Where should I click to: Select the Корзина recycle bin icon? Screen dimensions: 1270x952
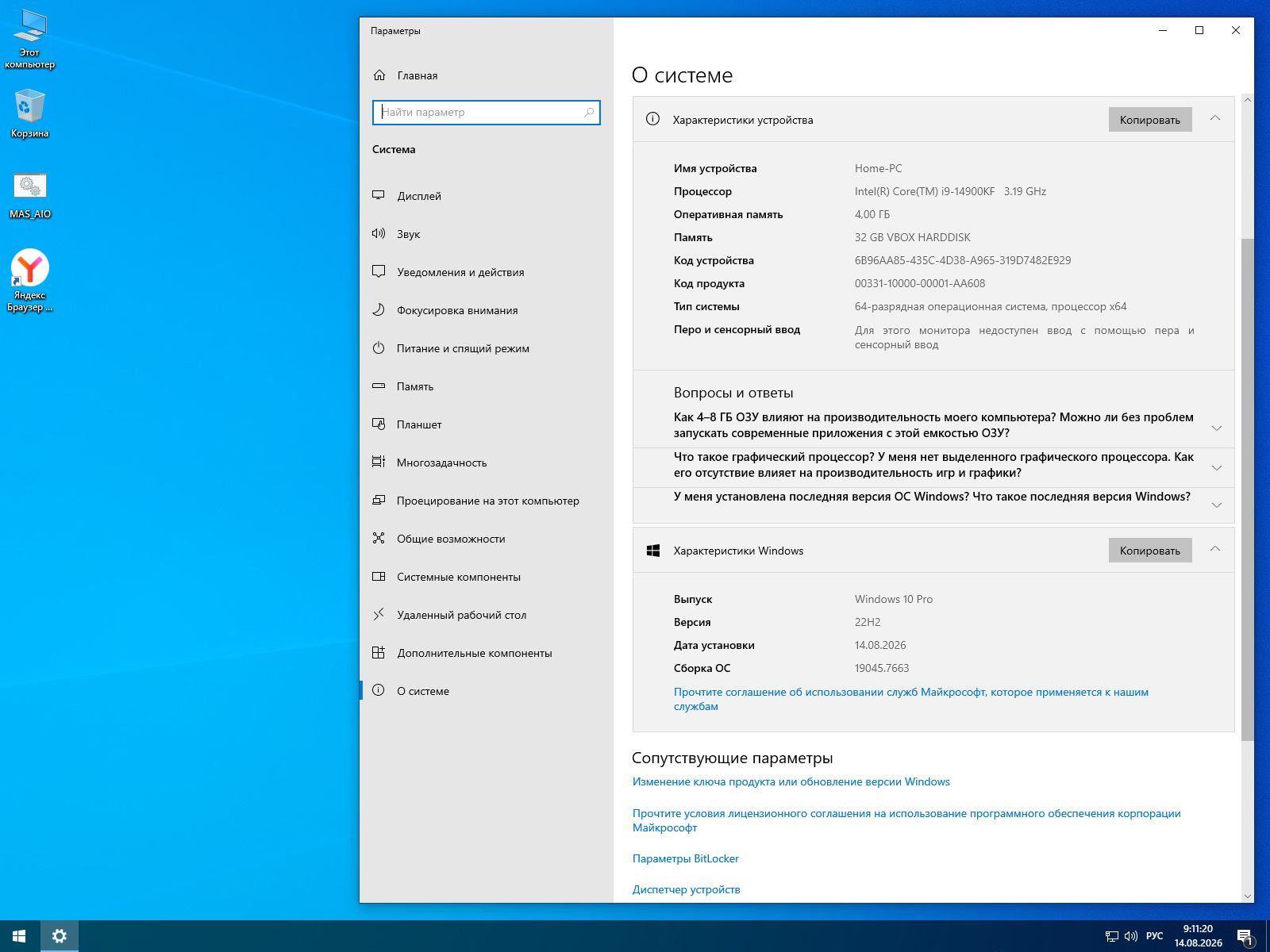tap(30, 113)
